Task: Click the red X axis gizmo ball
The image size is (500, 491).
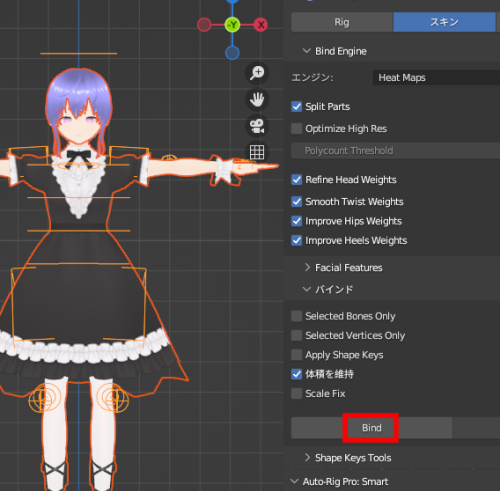Action: click(261, 25)
